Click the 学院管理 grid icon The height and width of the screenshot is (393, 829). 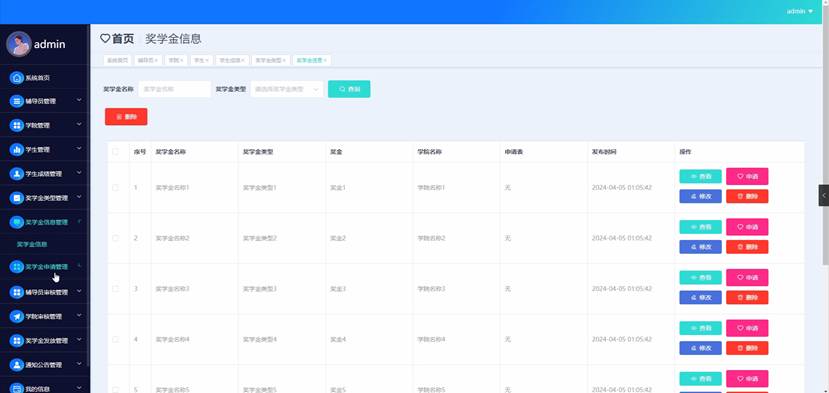[x=17, y=125]
